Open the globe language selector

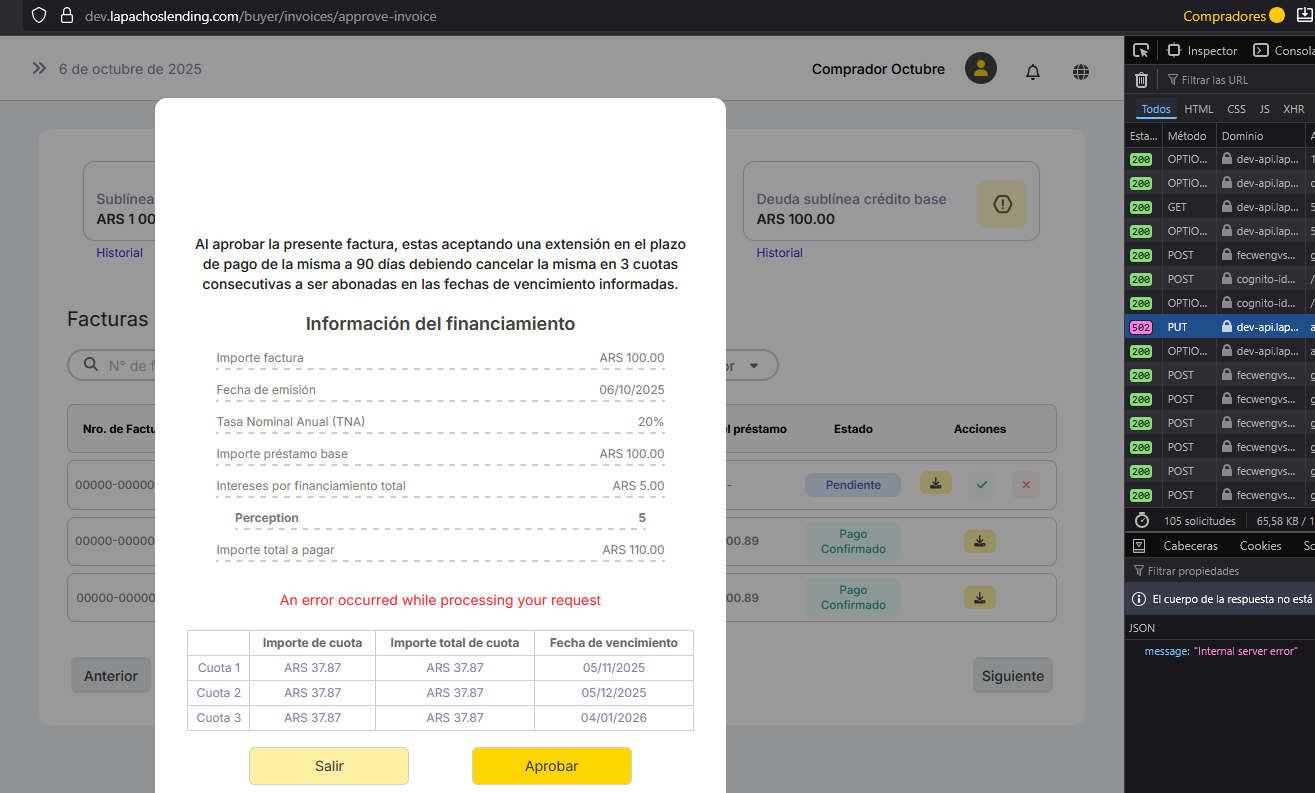[1081, 70]
